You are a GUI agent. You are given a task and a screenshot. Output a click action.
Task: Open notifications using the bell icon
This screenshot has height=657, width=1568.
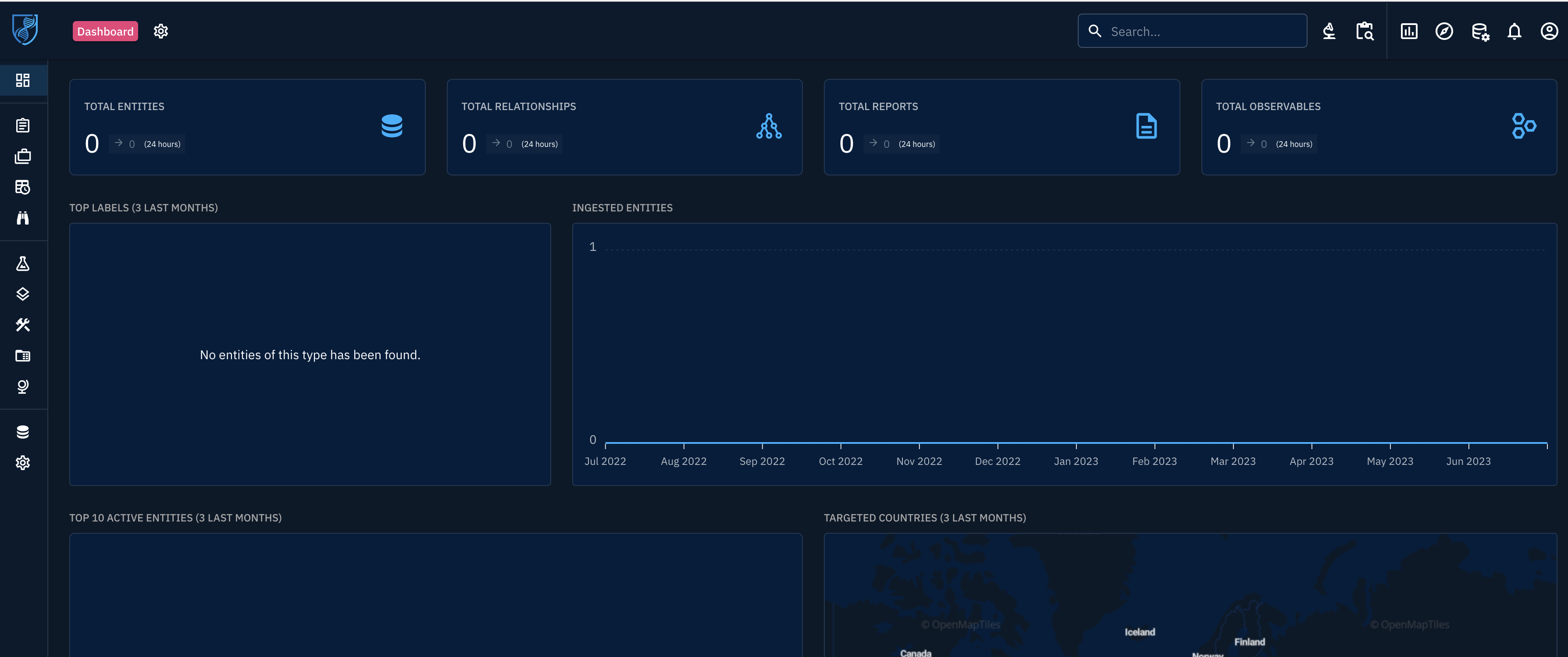1515,31
